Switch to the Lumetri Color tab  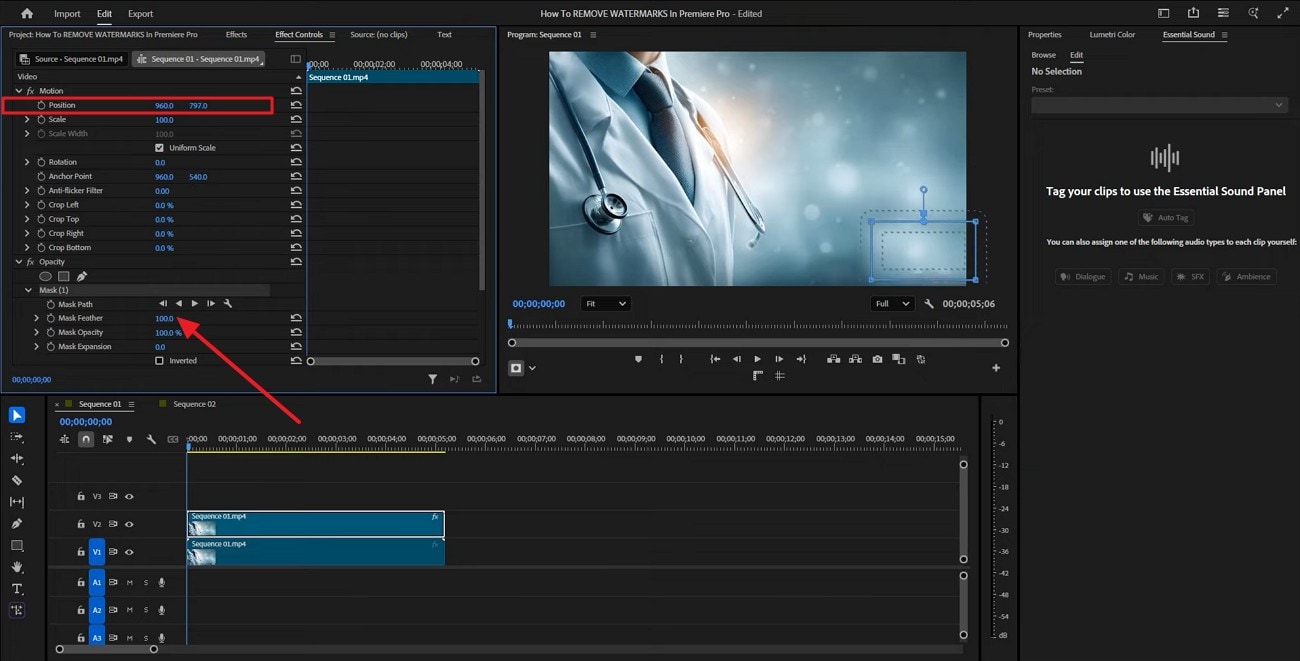pyautogui.click(x=1112, y=35)
